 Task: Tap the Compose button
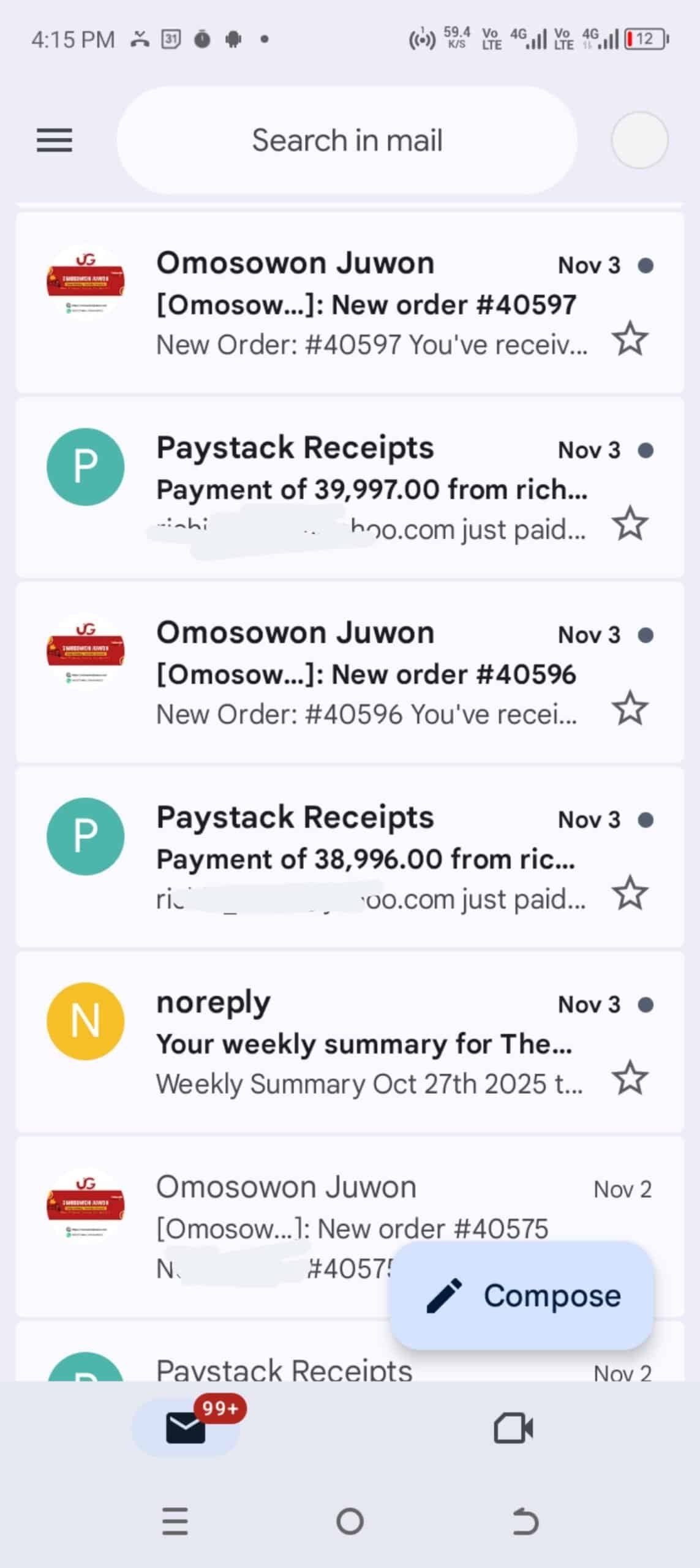[x=522, y=1295]
